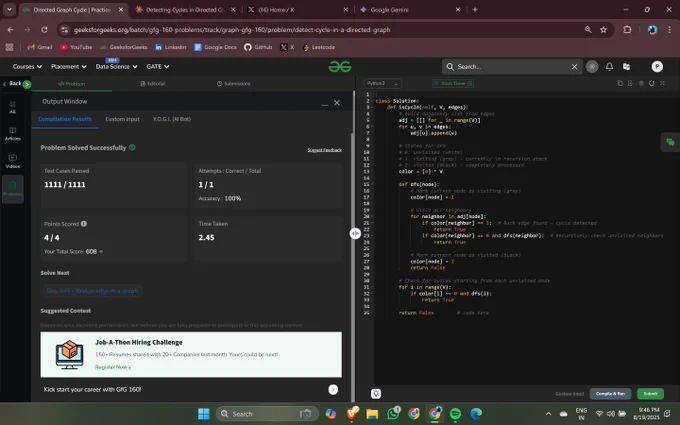Click the GfG 160 banner arrow

coord(333,389)
